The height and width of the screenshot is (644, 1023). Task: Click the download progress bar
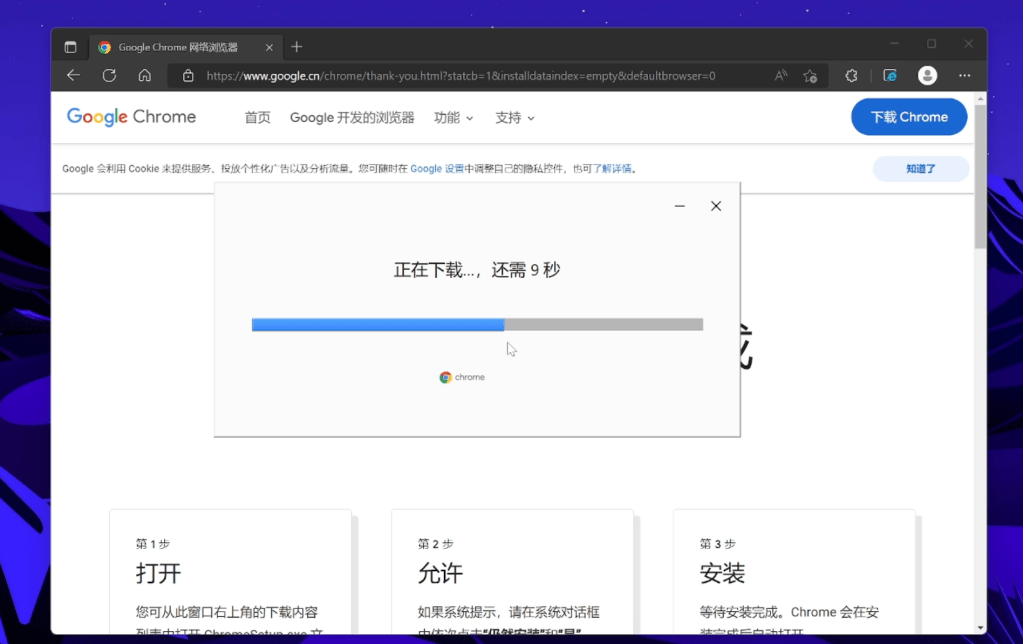[x=478, y=324]
